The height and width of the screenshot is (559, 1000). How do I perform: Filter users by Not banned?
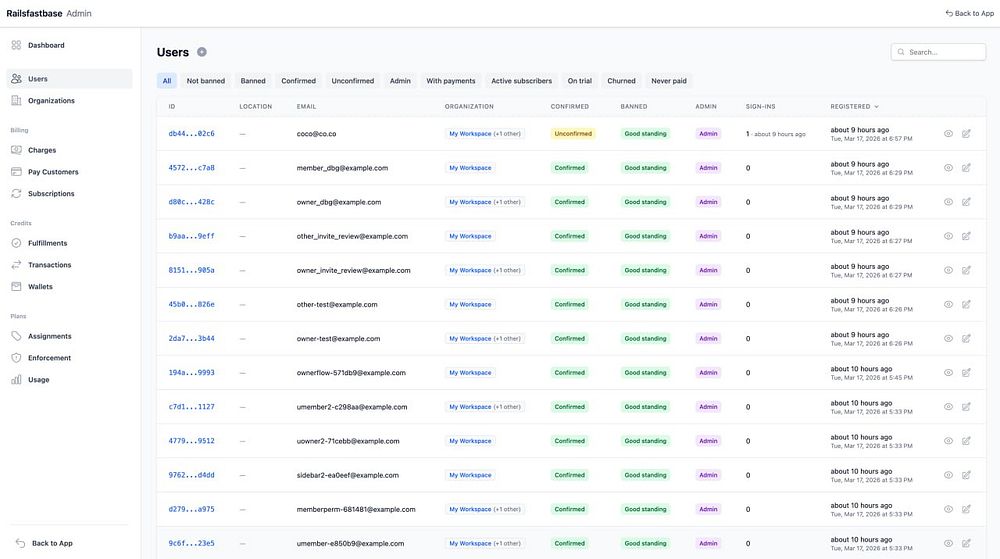point(205,81)
